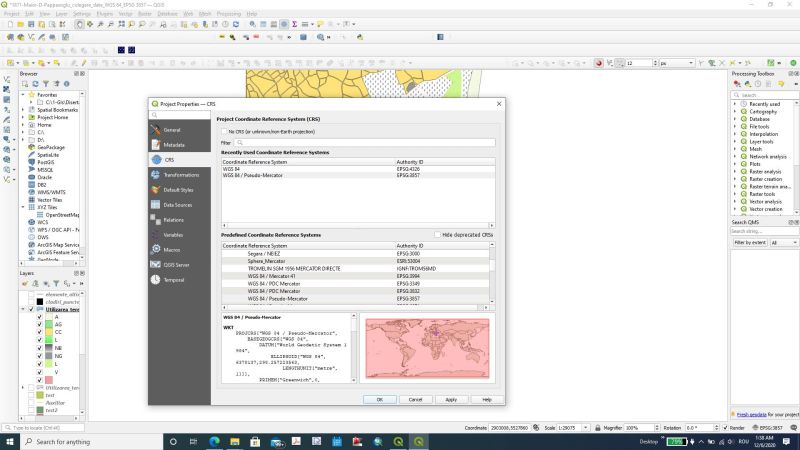Open the Statistical Summary sigma icon
Viewport: 800px width, 450px height.
pos(294,24)
